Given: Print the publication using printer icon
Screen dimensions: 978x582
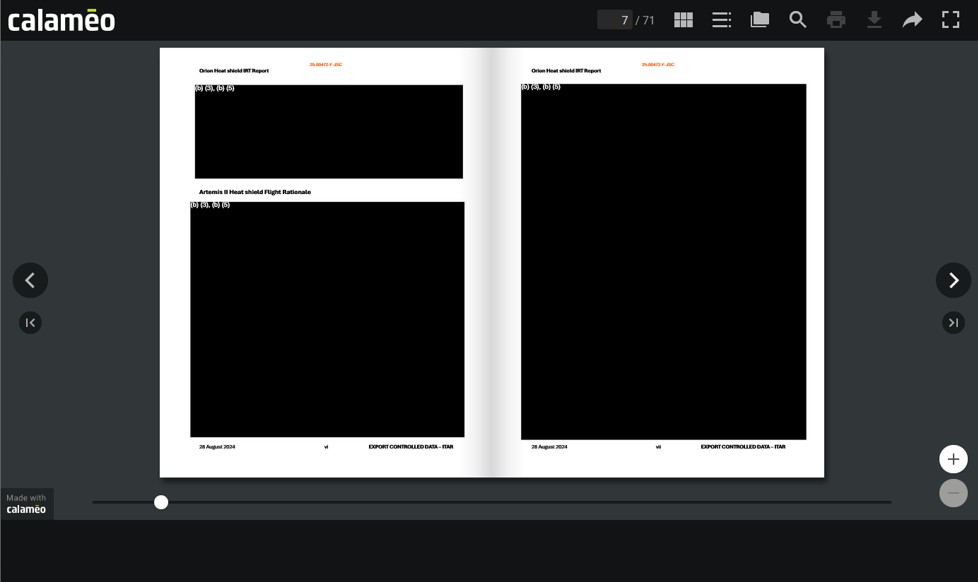Looking at the screenshot, I should pyautogui.click(x=836, y=20).
